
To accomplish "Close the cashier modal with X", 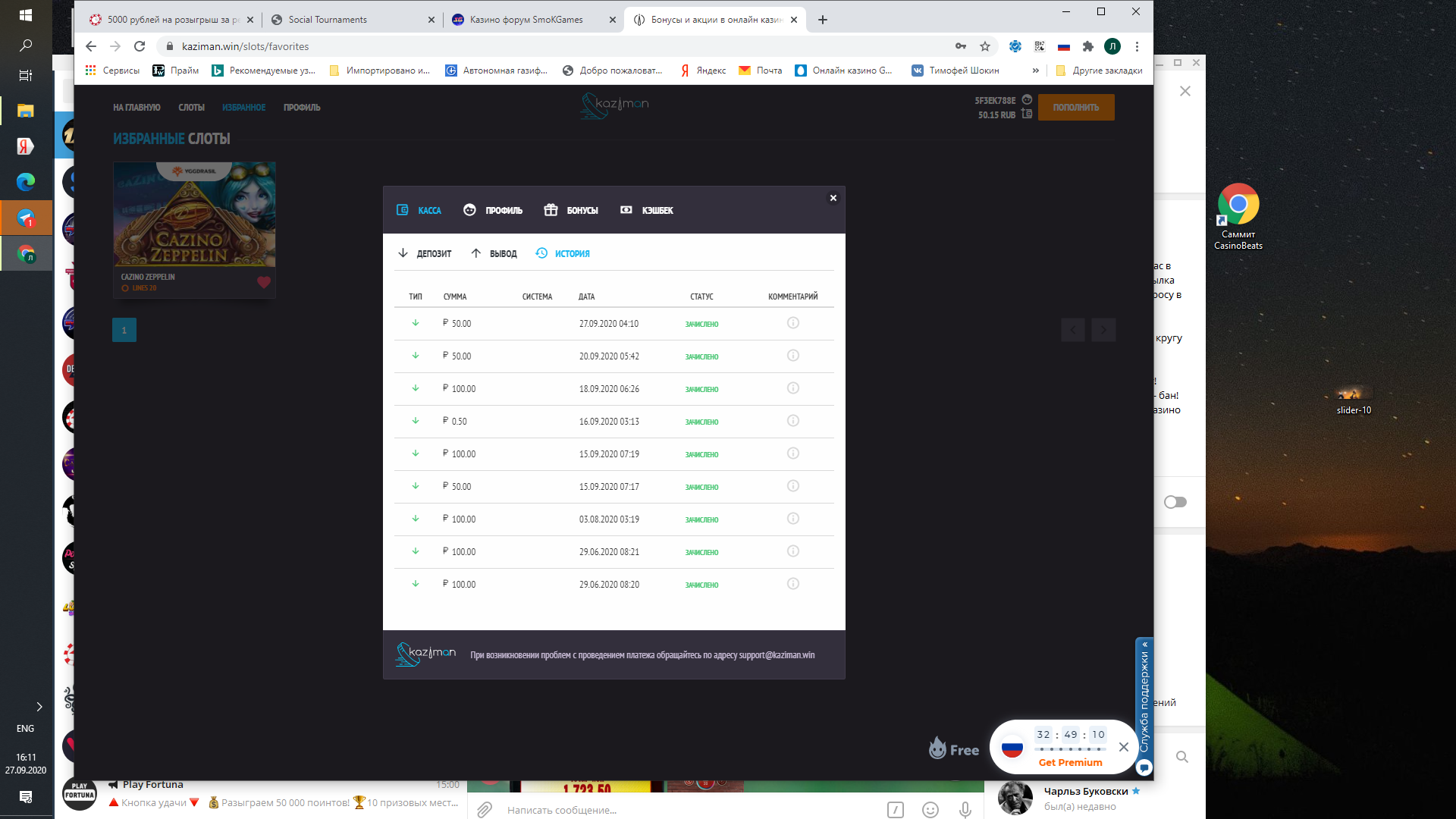I will point(833,198).
